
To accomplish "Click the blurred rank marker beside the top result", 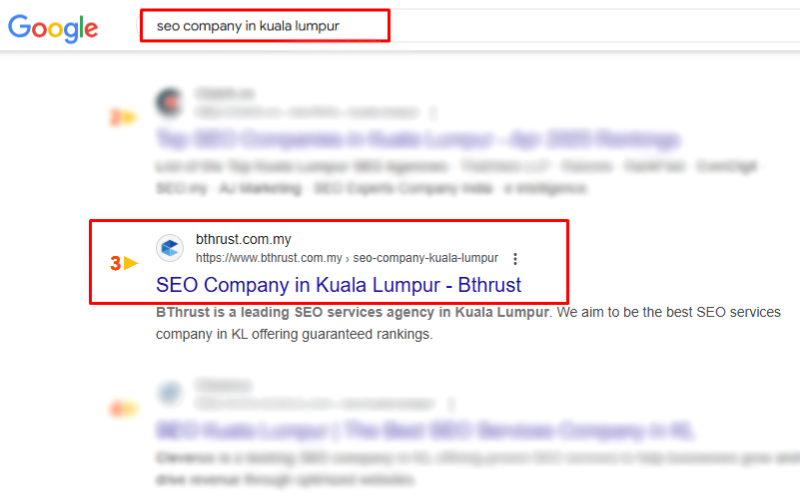I will [x=123, y=117].
